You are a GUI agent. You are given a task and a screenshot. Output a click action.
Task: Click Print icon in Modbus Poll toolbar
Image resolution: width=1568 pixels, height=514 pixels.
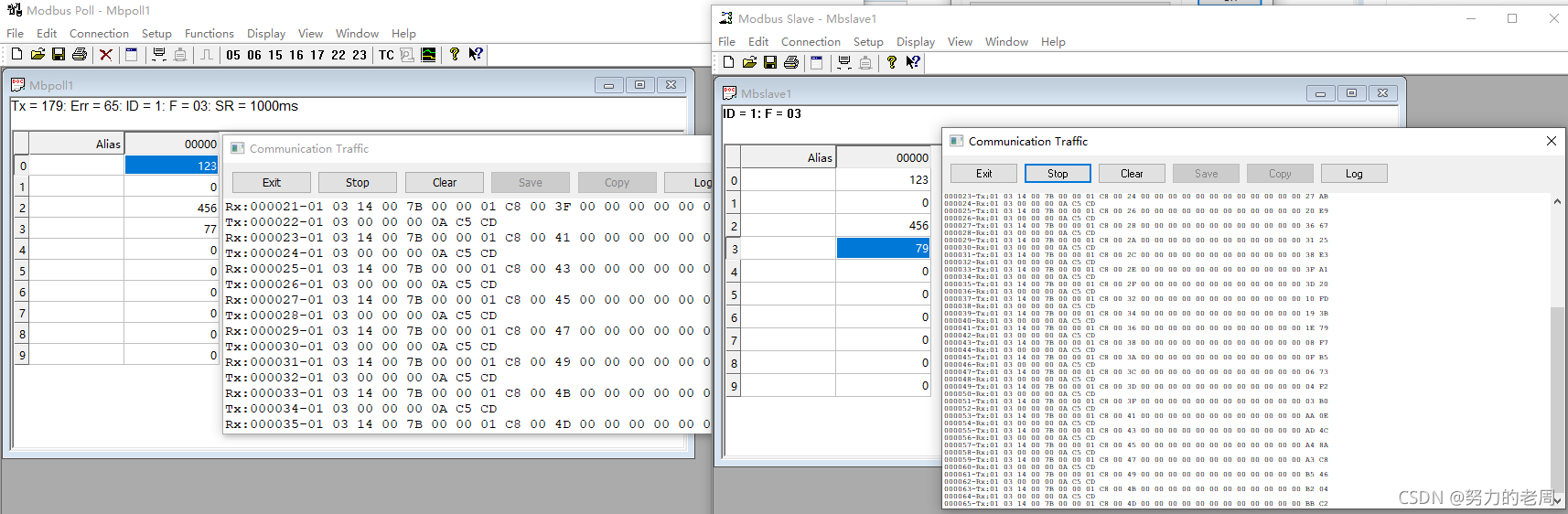(x=80, y=55)
